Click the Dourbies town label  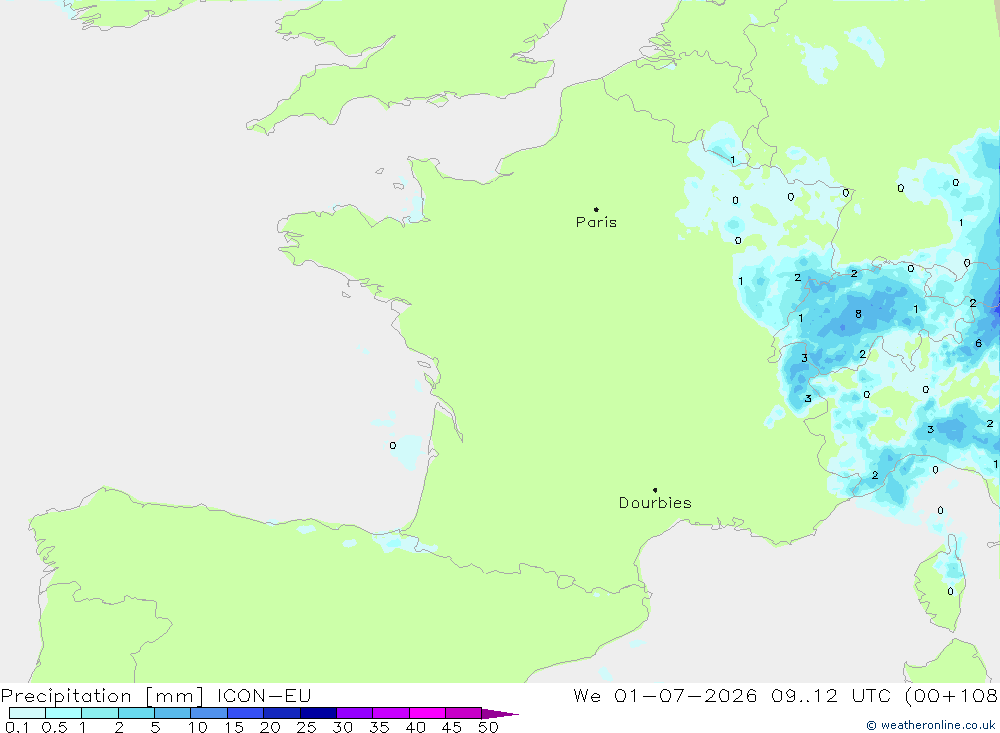(x=655, y=503)
